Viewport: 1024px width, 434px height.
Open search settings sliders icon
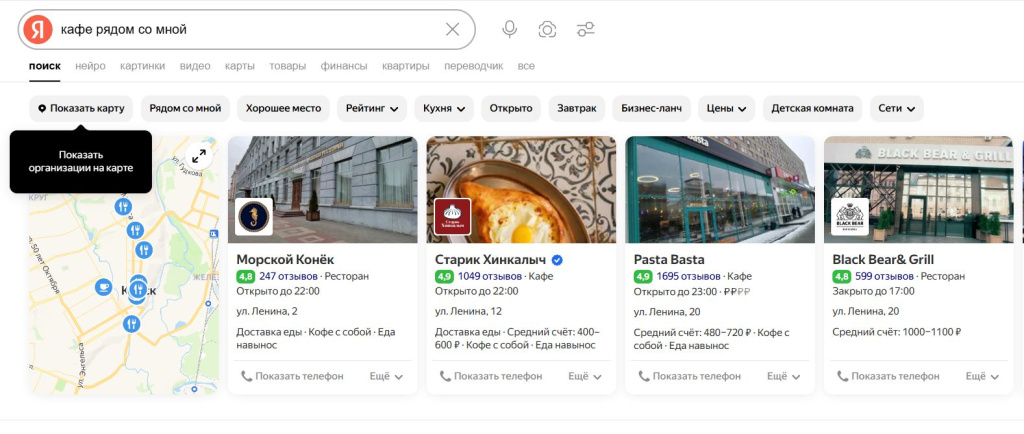585,29
